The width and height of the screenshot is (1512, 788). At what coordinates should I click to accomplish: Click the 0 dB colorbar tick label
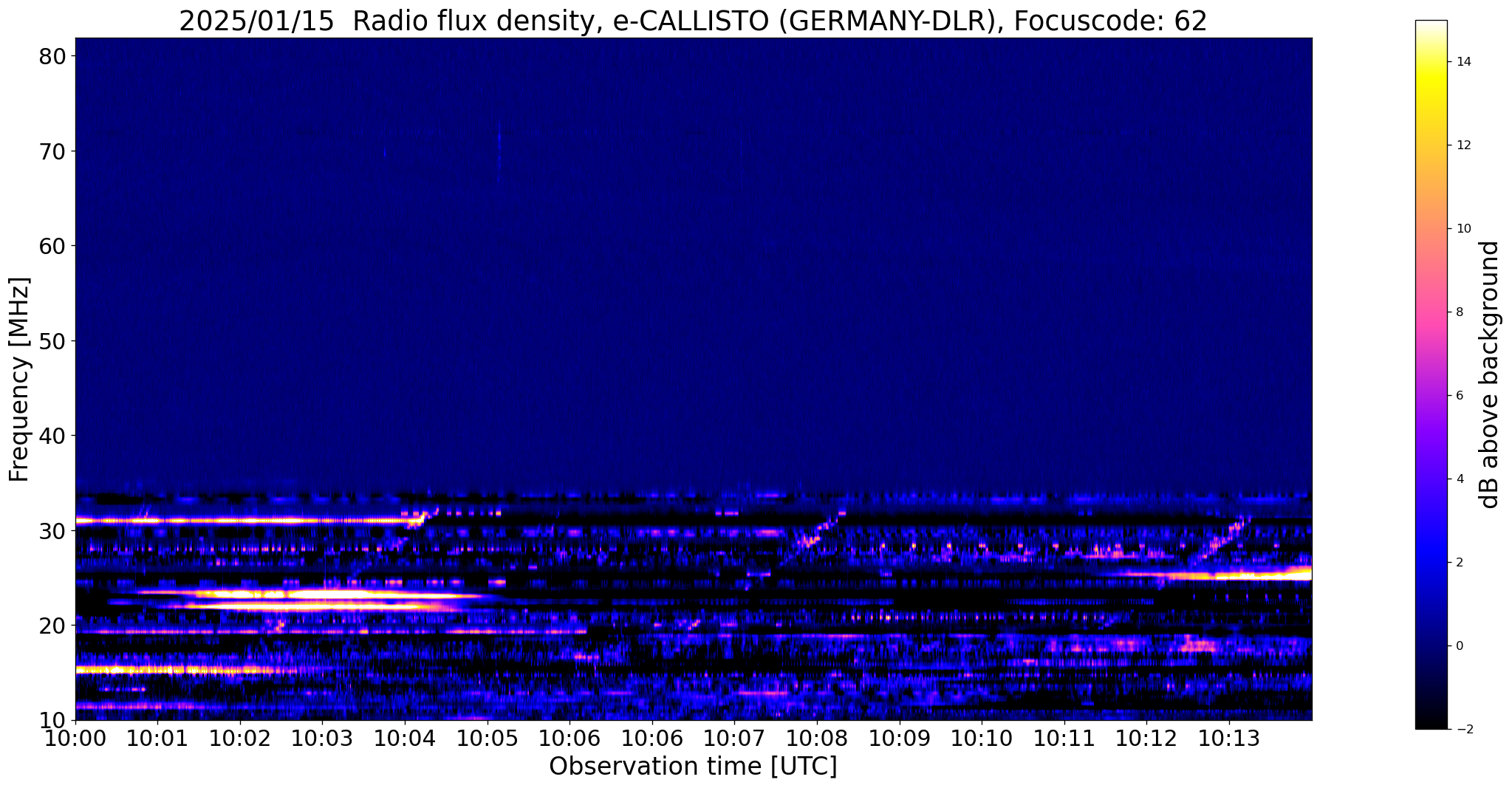[1458, 646]
